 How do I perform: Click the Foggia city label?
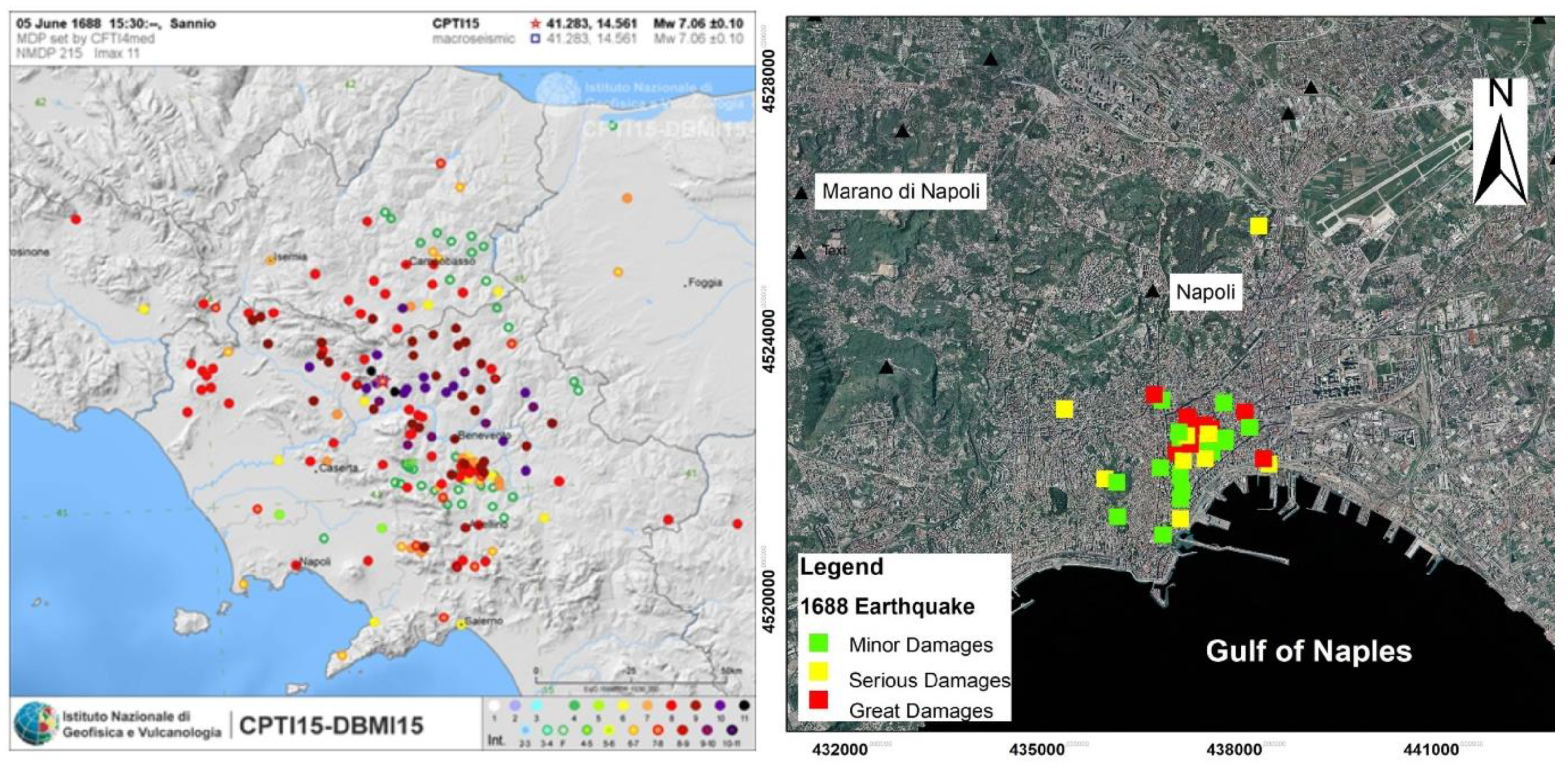pyautogui.click(x=705, y=282)
